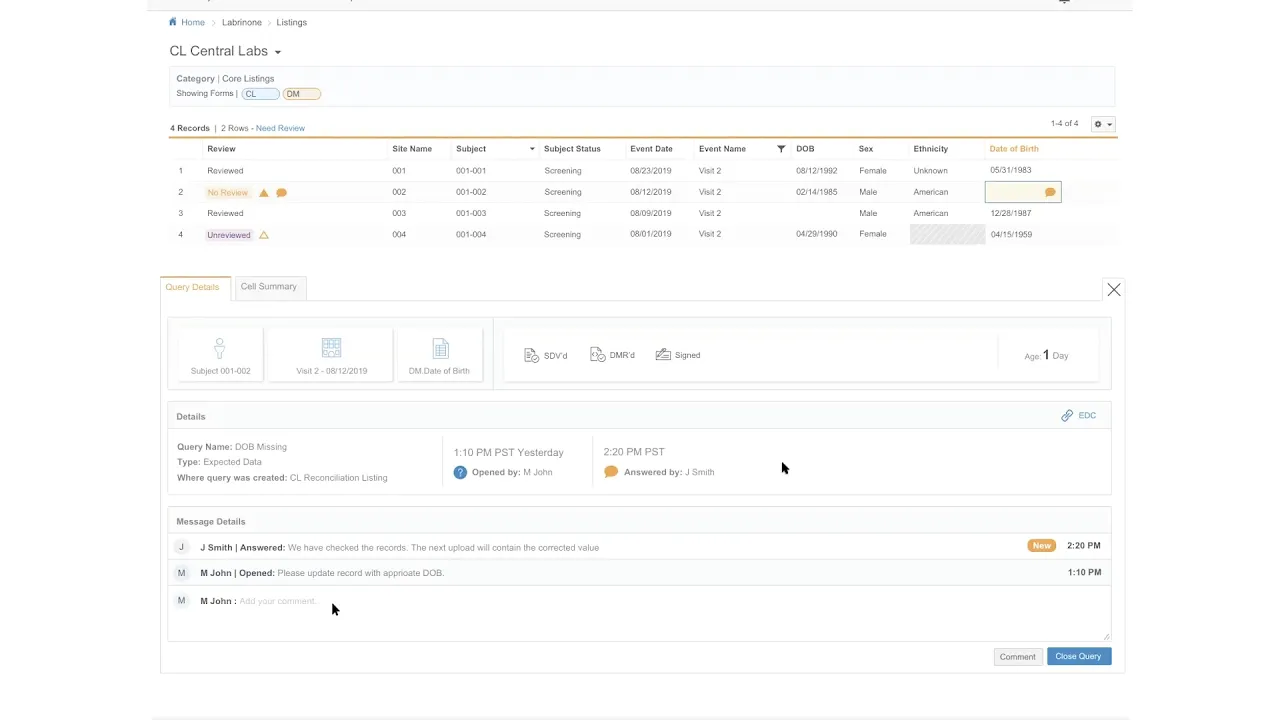Click the Date of Birth value 05/31/1983
This screenshot has height=720, width=1280.
(1010, 170)
